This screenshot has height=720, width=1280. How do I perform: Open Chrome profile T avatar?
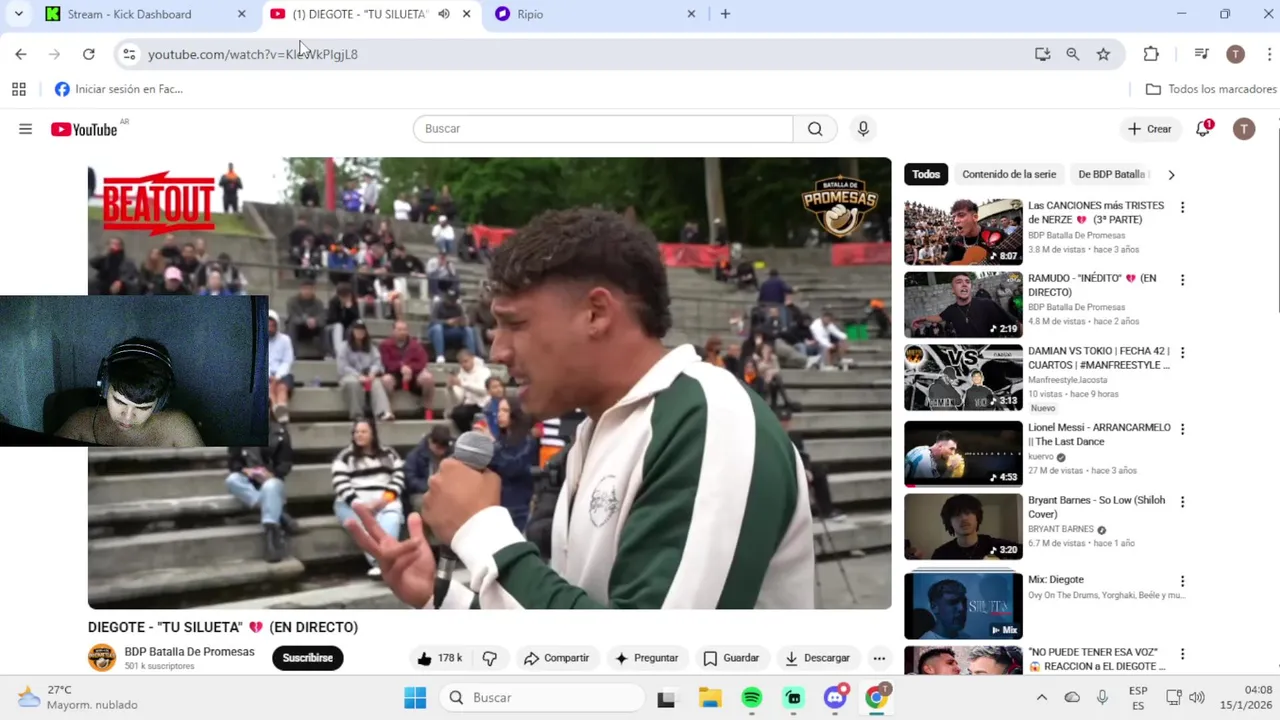point(1235,54)
